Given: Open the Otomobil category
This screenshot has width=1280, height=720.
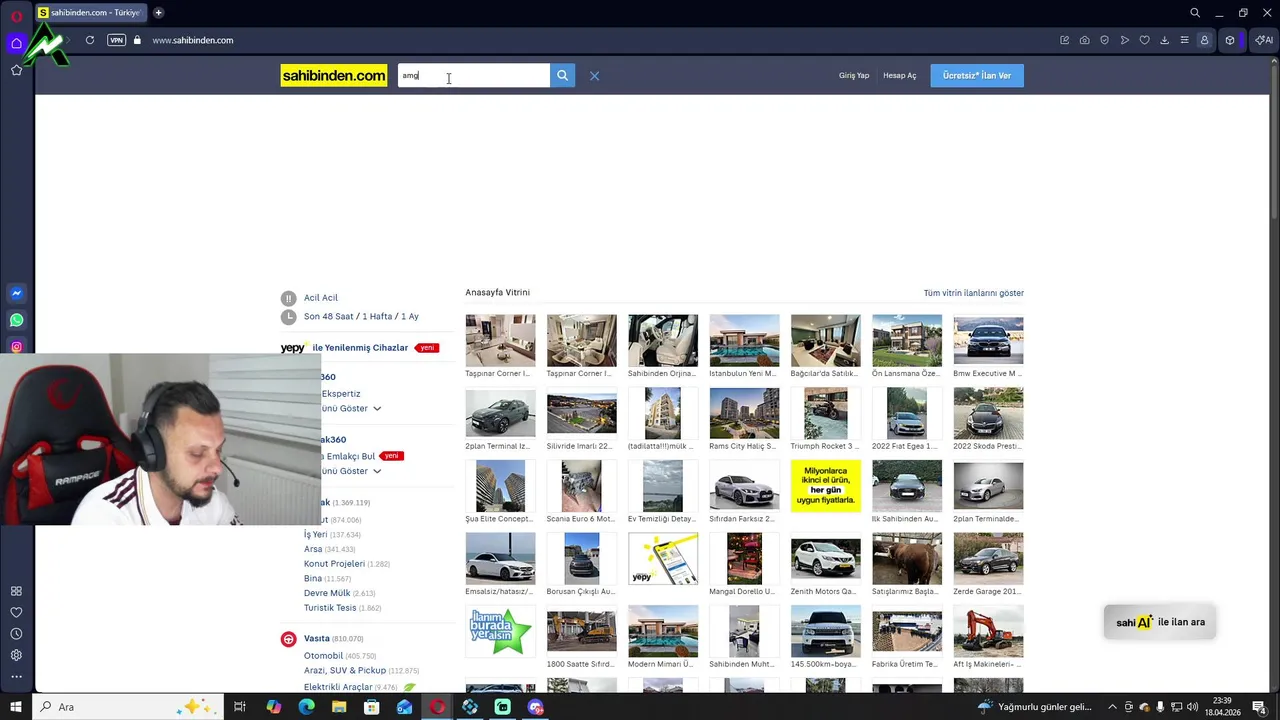Looking at the screenshot, I should click(x=323, y=656).
